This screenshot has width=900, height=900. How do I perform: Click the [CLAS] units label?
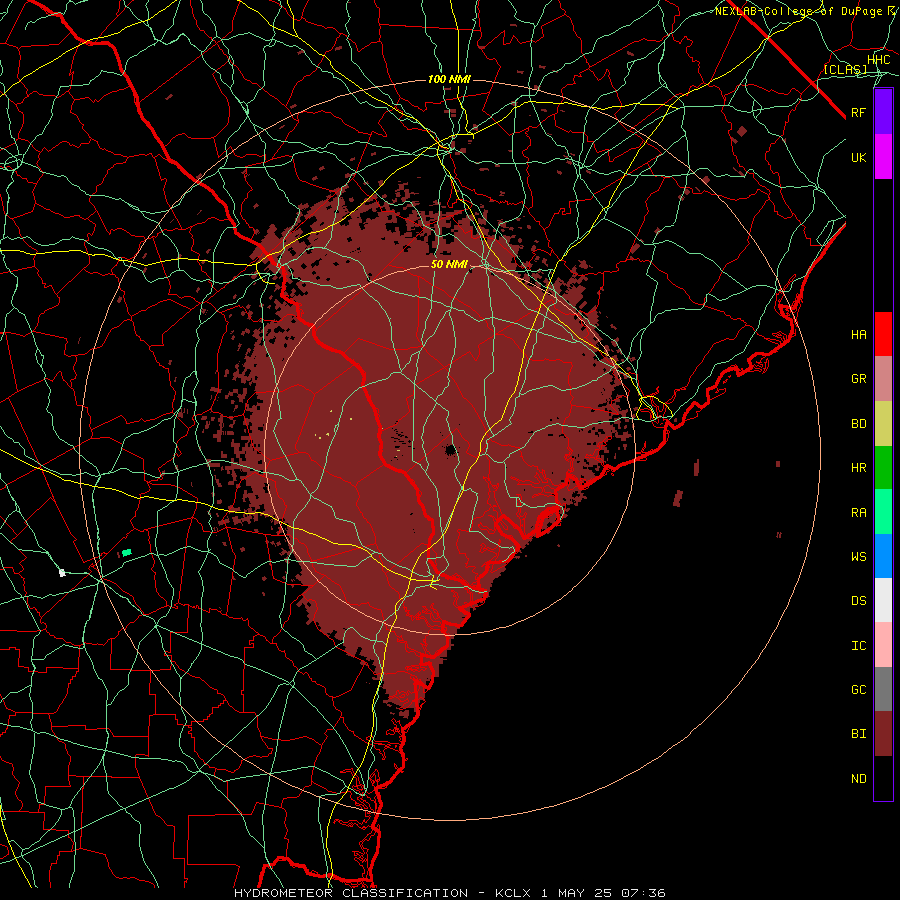click(845, 69)
